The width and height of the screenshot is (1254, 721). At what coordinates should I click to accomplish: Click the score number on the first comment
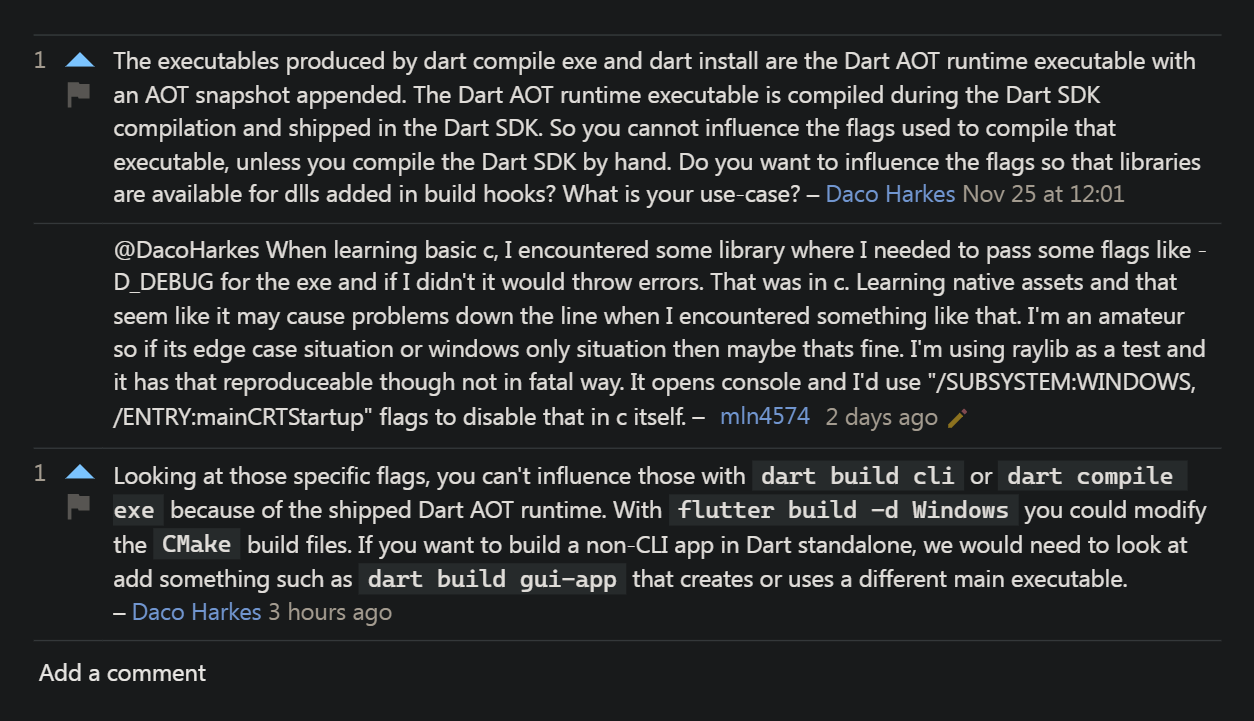coord(40,61)
